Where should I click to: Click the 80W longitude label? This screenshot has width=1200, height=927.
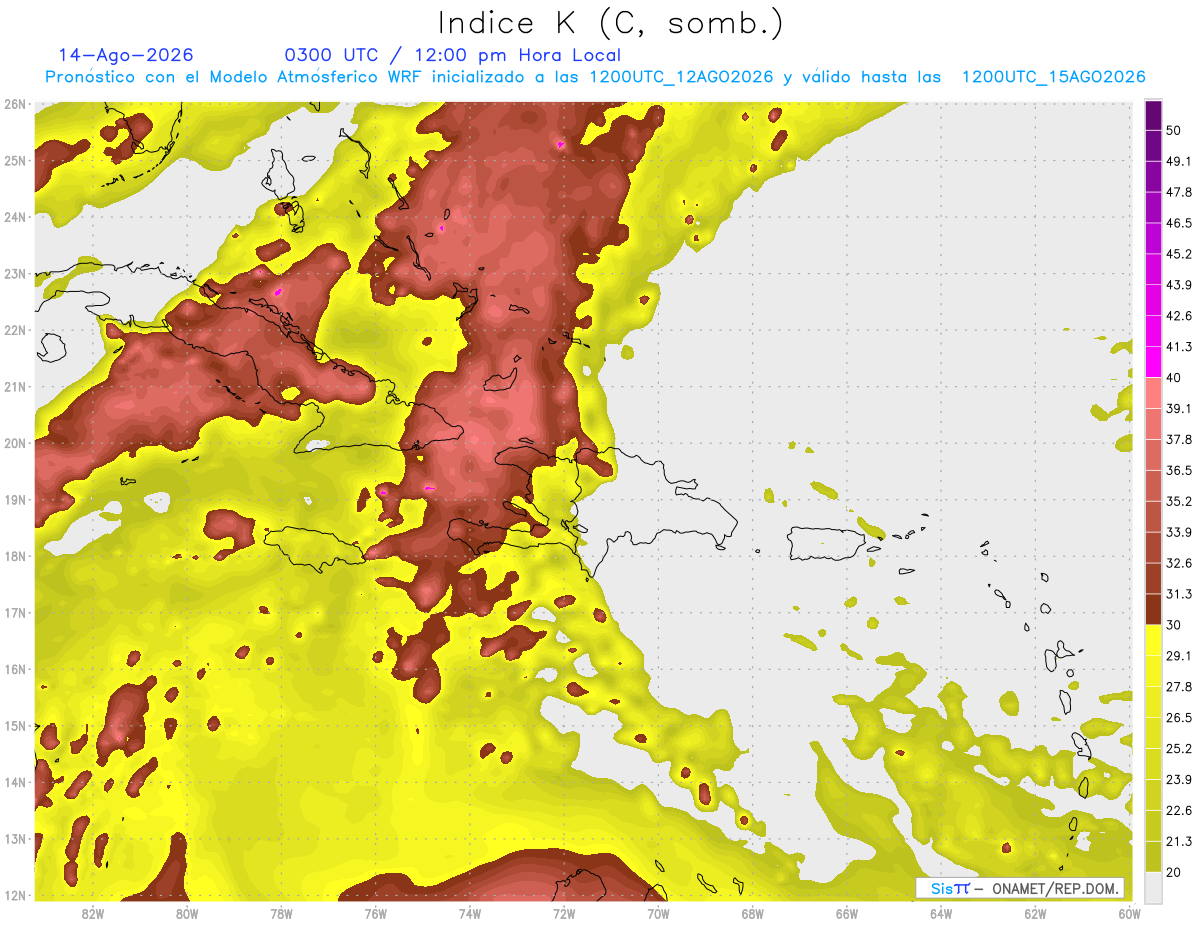(x=187, y=913)
